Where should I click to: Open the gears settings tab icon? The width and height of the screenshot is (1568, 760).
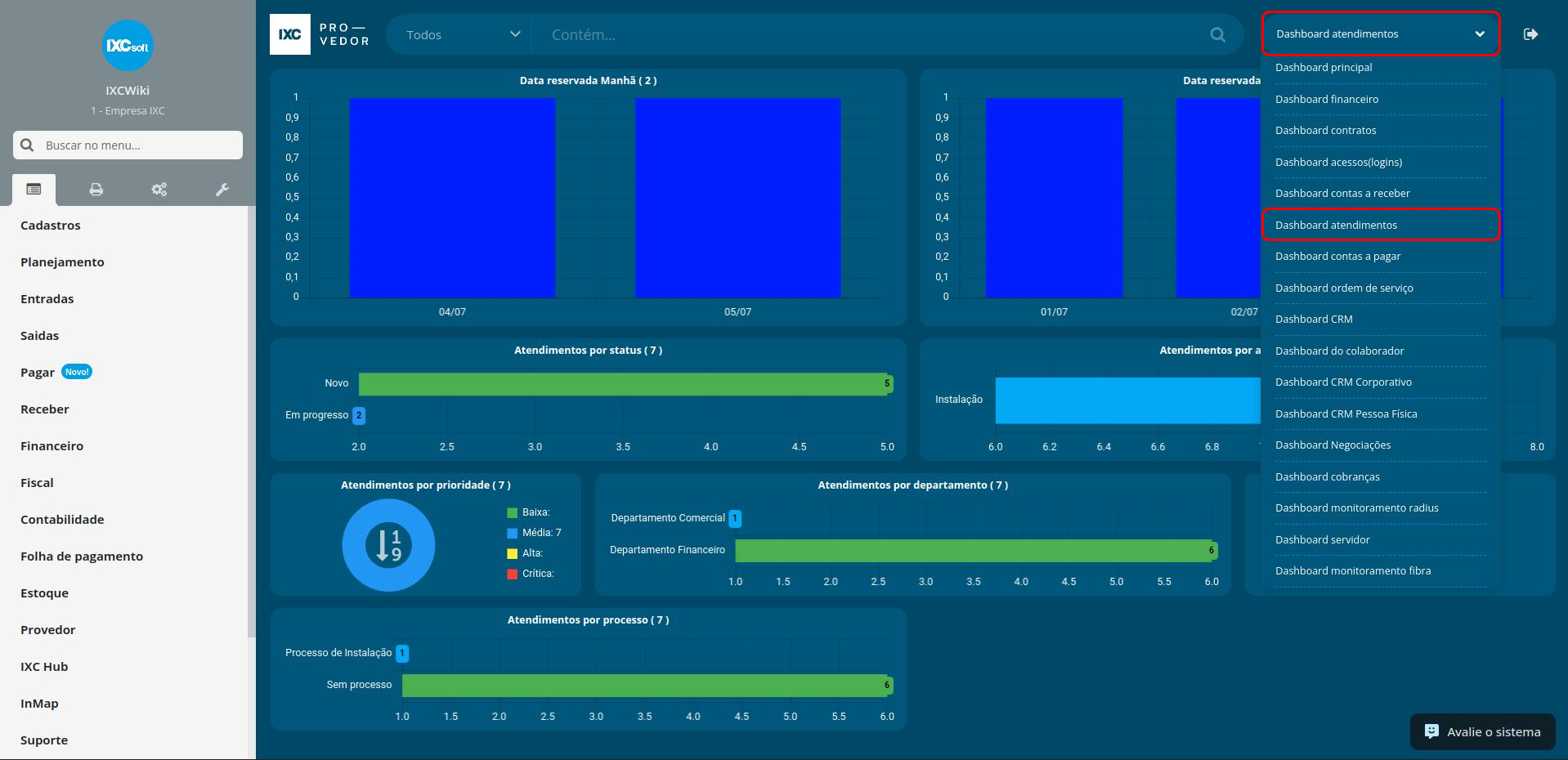tap(159, 190)
